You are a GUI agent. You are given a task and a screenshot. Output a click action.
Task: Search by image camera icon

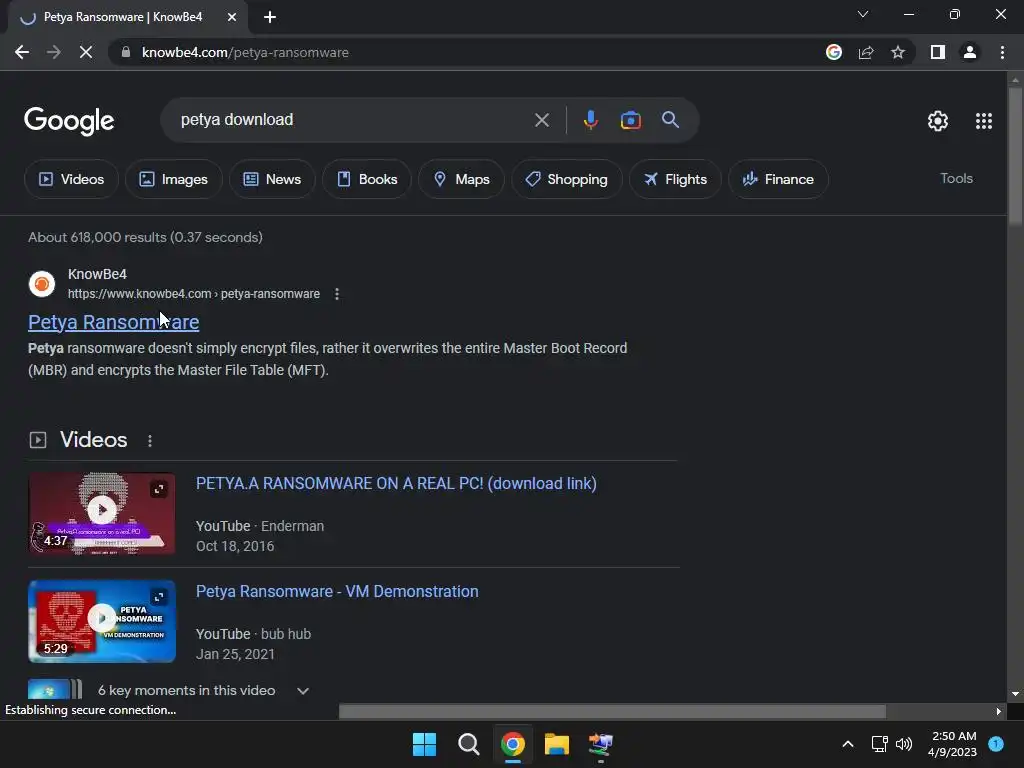click(630, 120)
